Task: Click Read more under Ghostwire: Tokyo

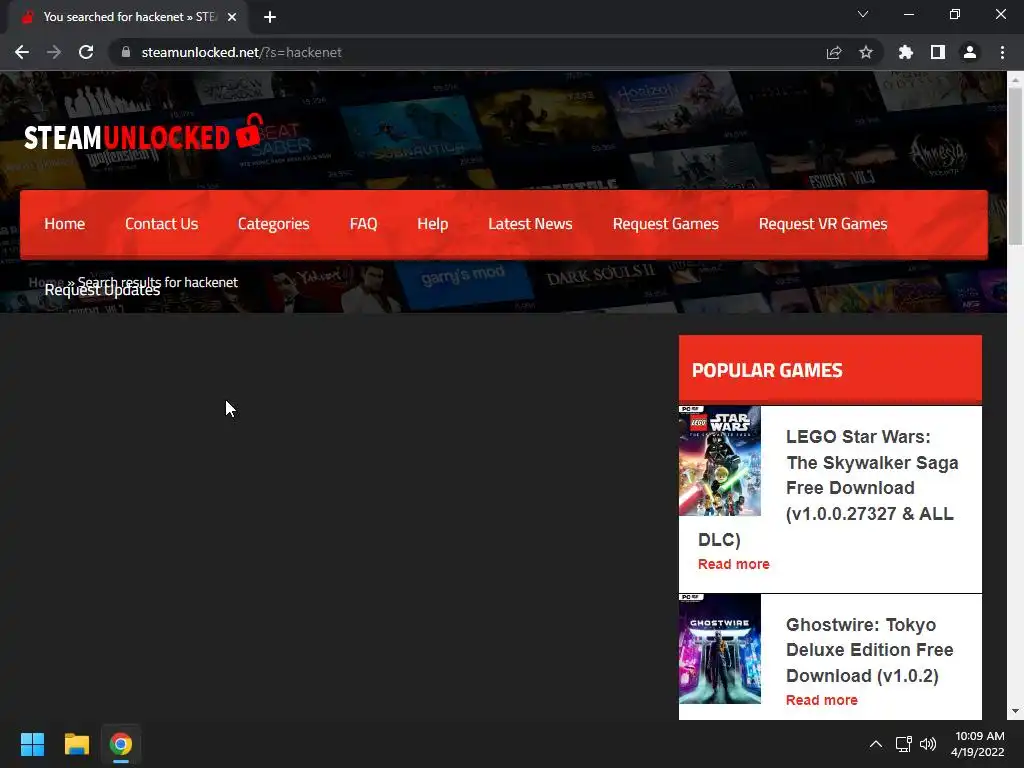Action: 822,700
